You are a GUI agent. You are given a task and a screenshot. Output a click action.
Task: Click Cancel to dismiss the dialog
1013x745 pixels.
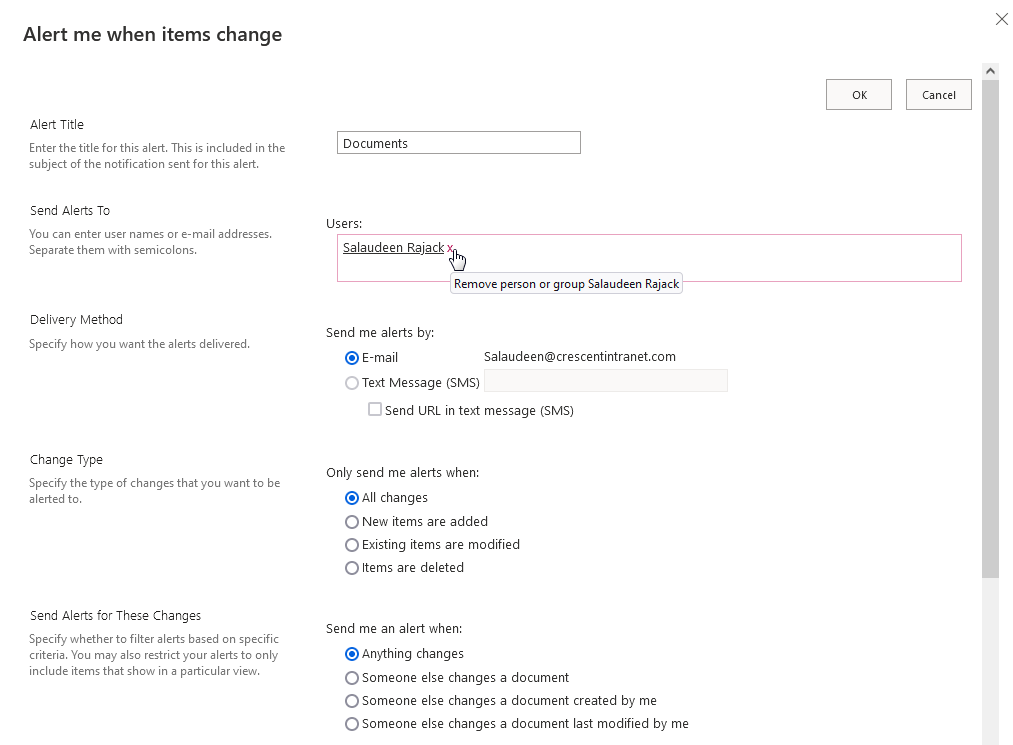937,94
